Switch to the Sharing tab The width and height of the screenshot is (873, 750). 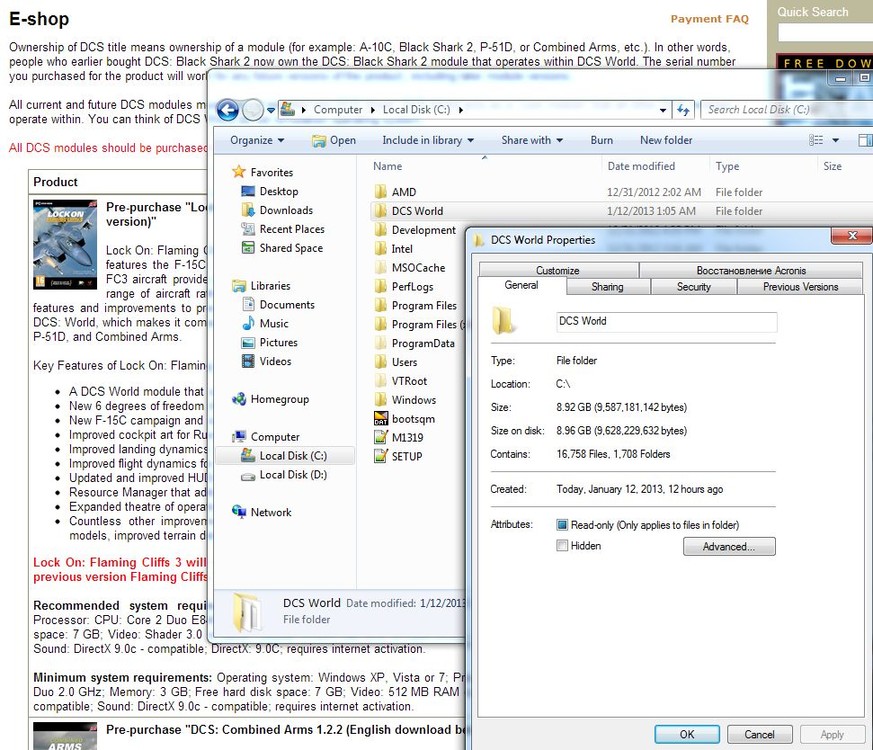pyautogui.click(x=608, y=286)
